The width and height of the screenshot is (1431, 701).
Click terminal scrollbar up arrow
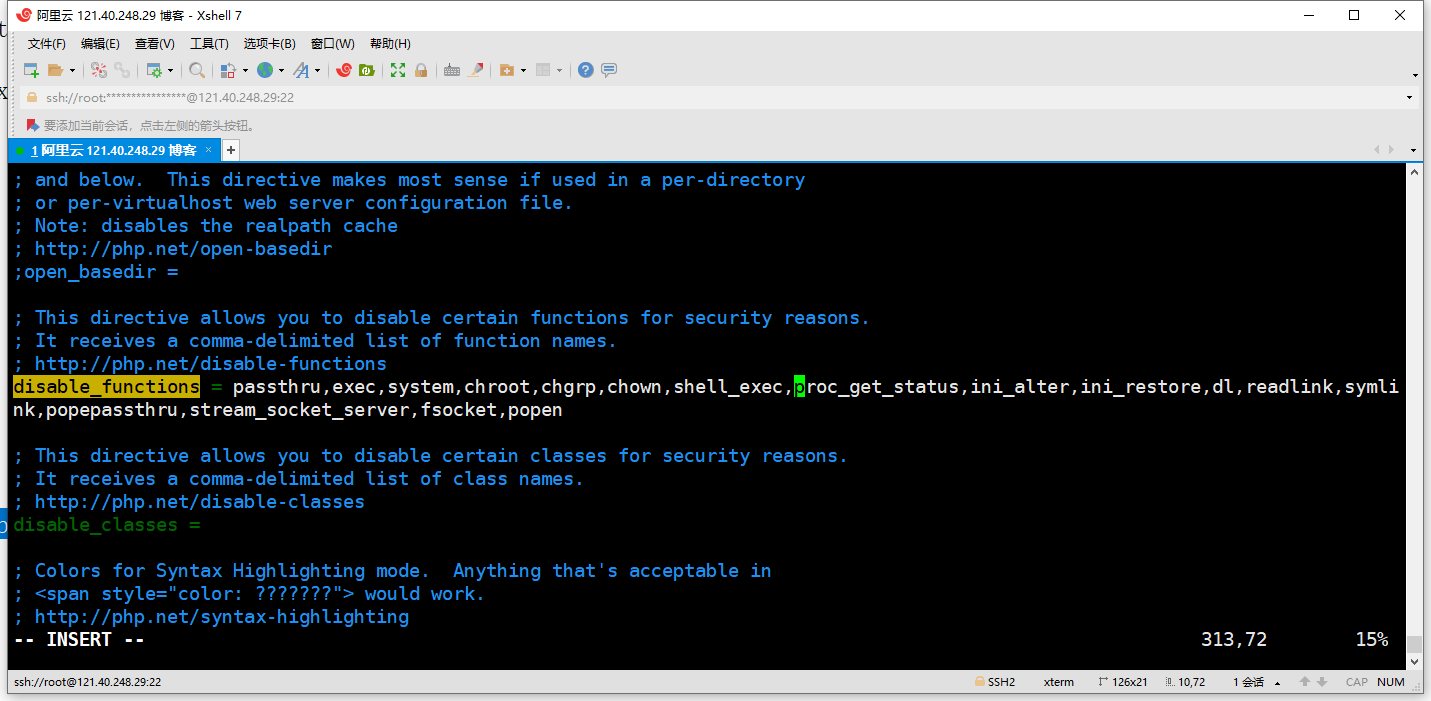1414,172
